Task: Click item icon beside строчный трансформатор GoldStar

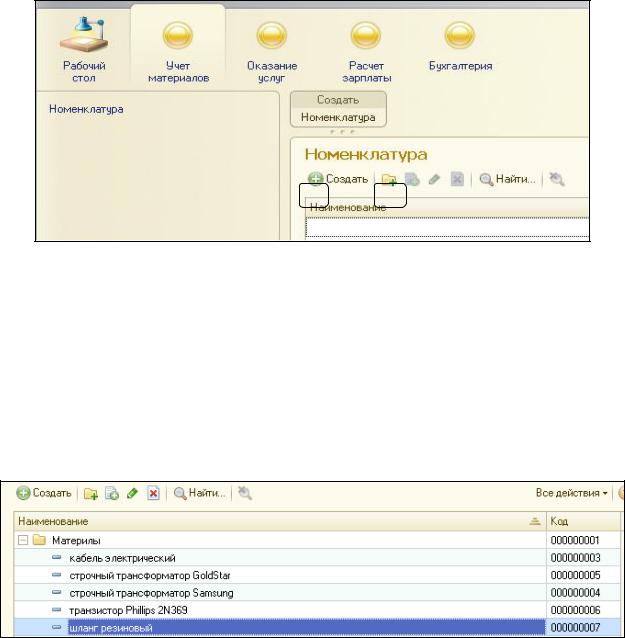Action: point(57,575)
